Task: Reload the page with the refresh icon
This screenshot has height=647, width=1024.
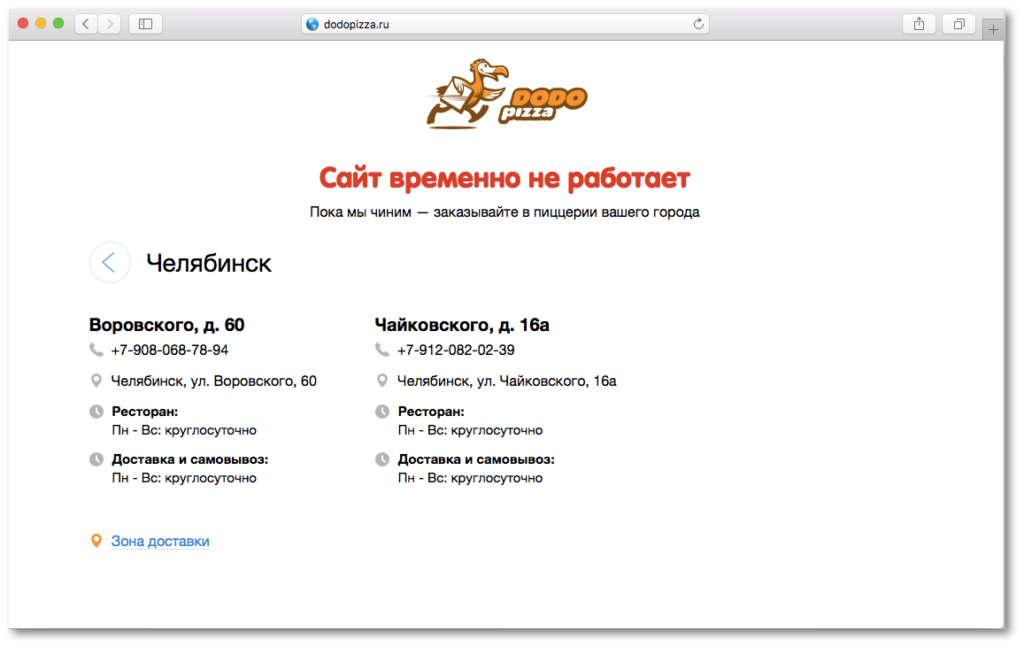Action: point(698,24)
